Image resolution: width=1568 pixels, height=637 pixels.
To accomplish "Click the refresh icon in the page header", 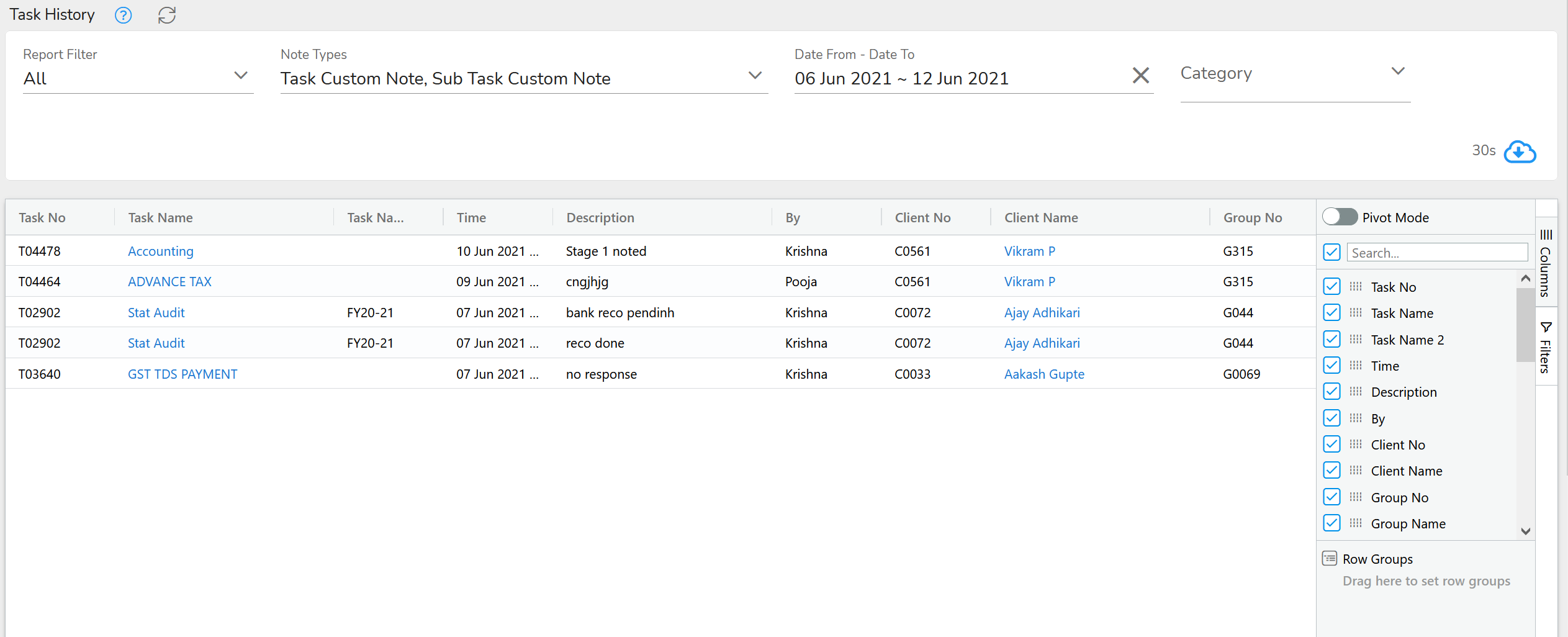I will [166, 15].
